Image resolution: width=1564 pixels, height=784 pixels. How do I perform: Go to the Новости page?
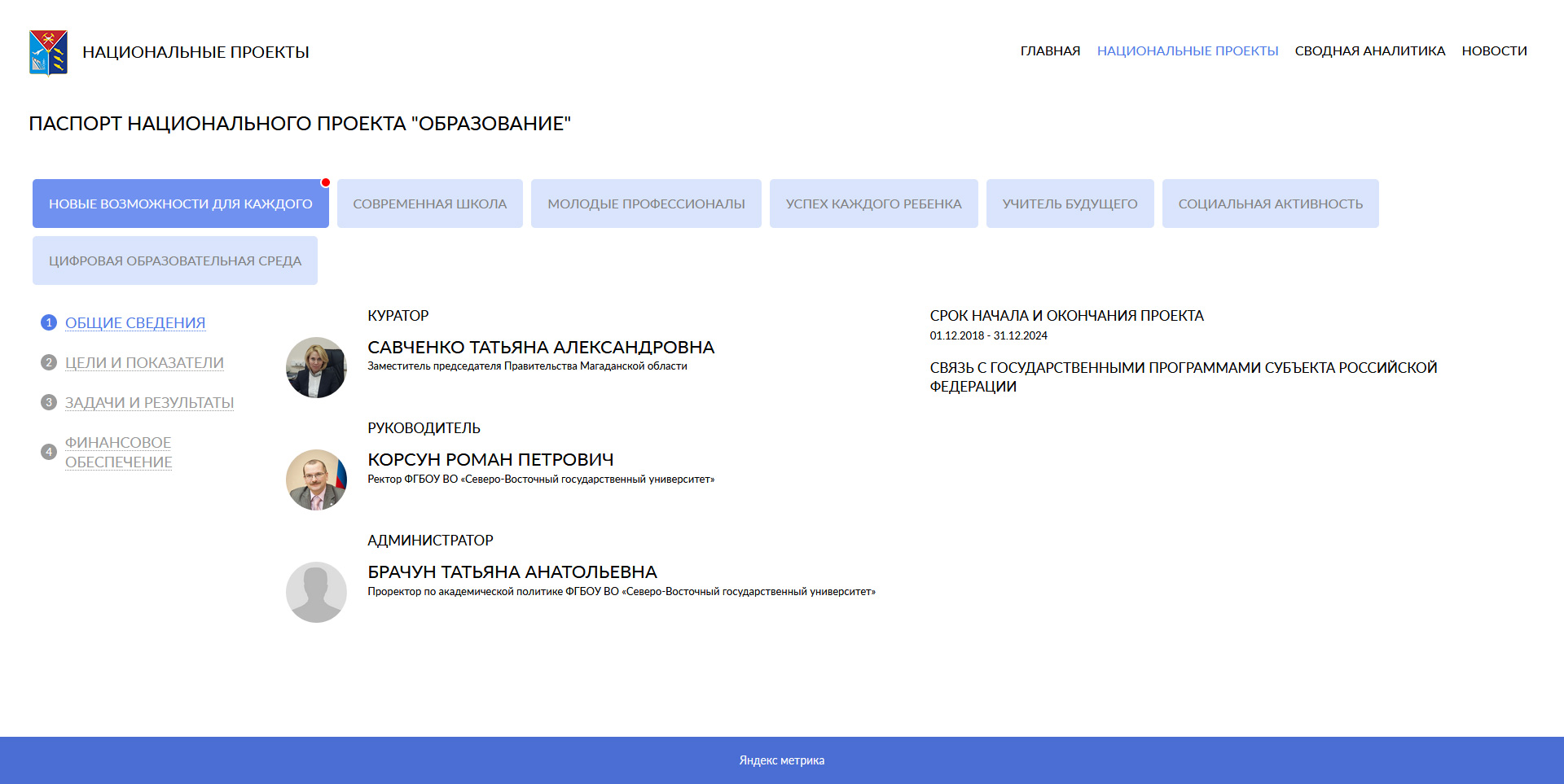point(1494,50)
